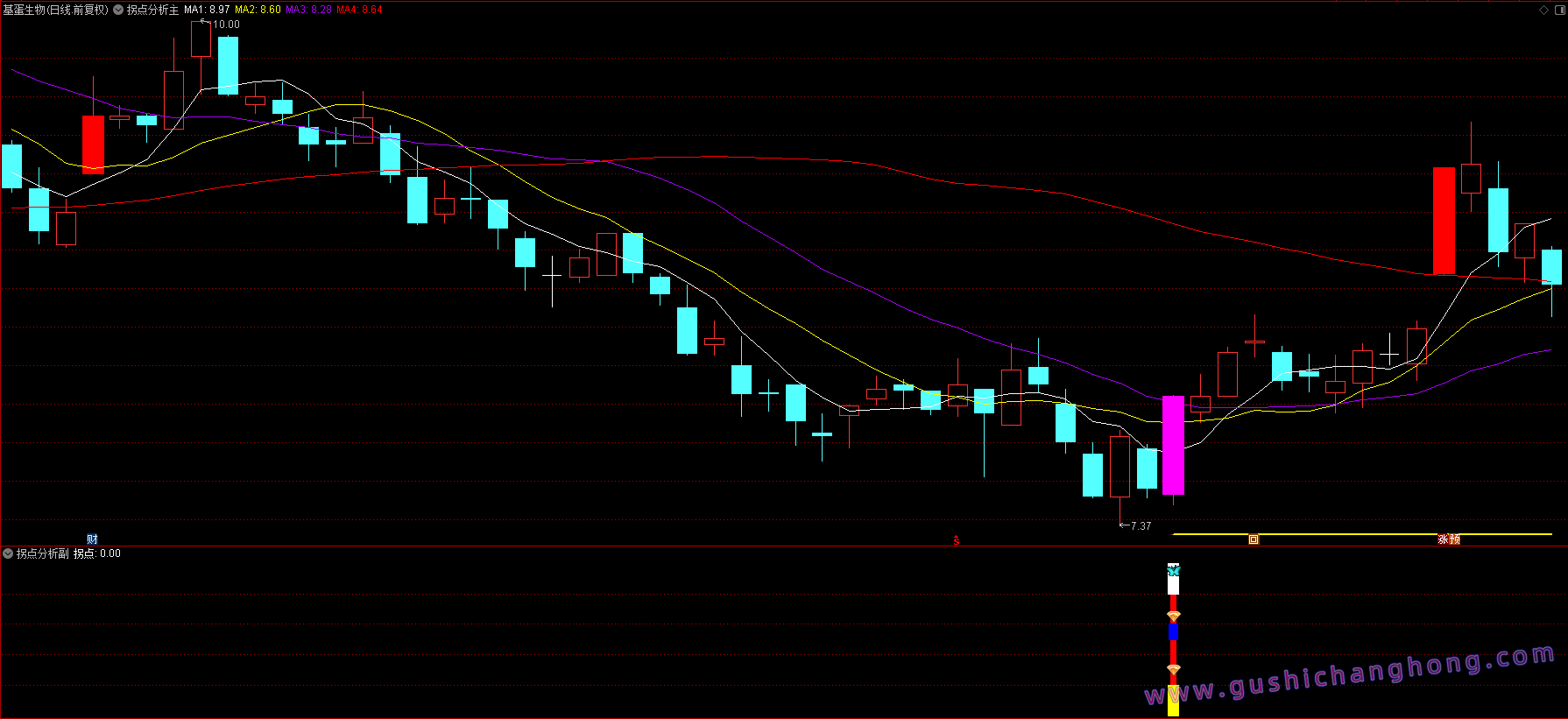Viewport: 1568px width, 719px height.
Task: Click the magenta candlestick at the bottom reversal
Action: click(1173, 445)
